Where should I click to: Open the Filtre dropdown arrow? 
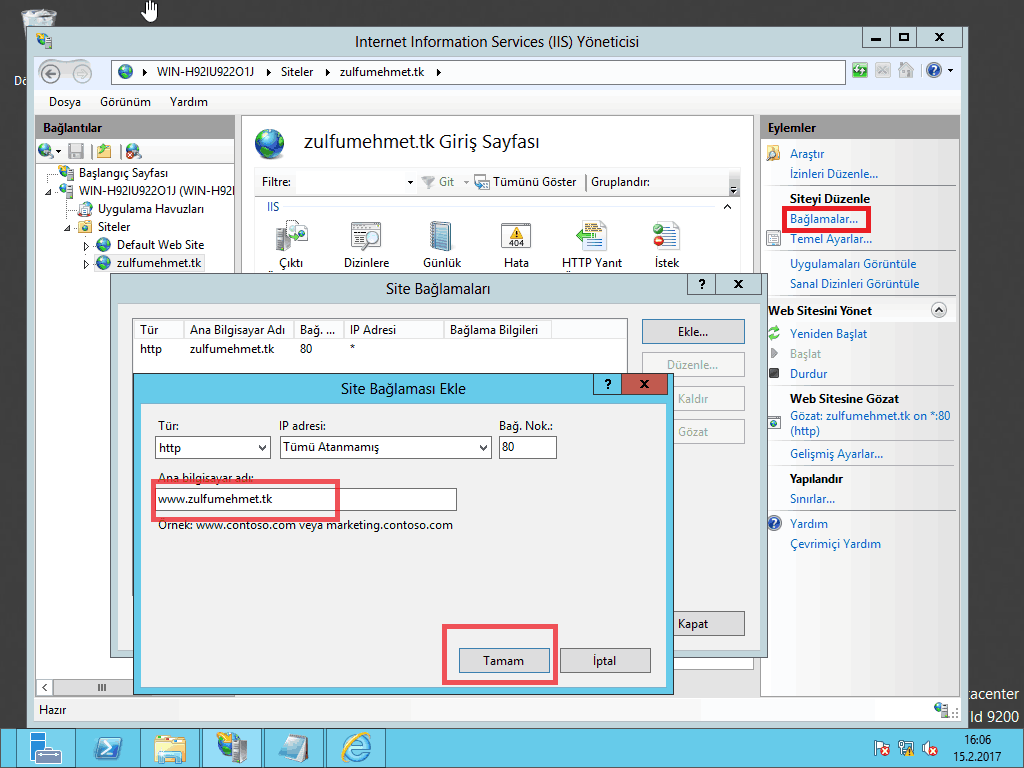tap(410, 183)
